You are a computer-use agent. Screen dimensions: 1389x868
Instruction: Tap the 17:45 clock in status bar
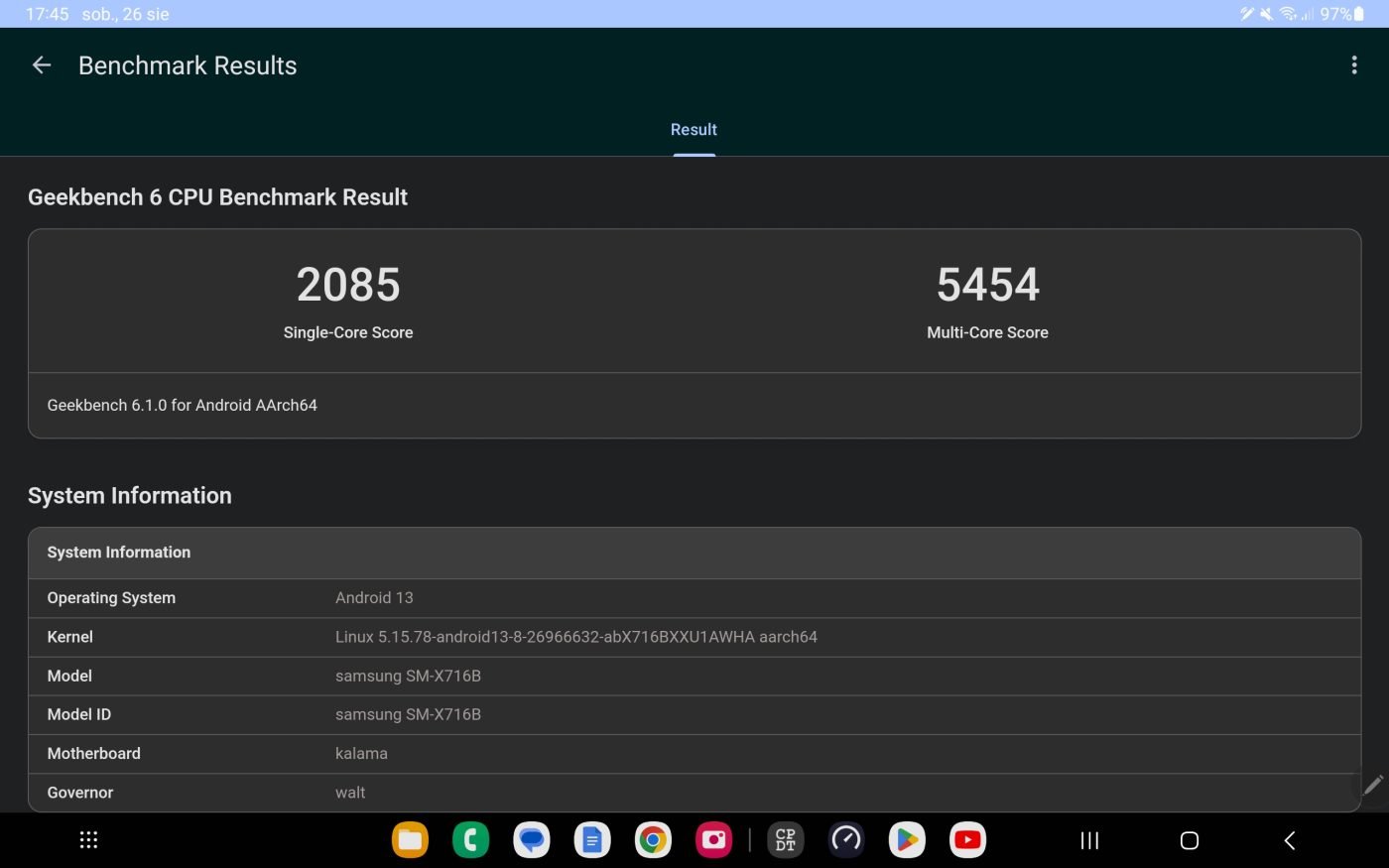click(x=47, y=14)
